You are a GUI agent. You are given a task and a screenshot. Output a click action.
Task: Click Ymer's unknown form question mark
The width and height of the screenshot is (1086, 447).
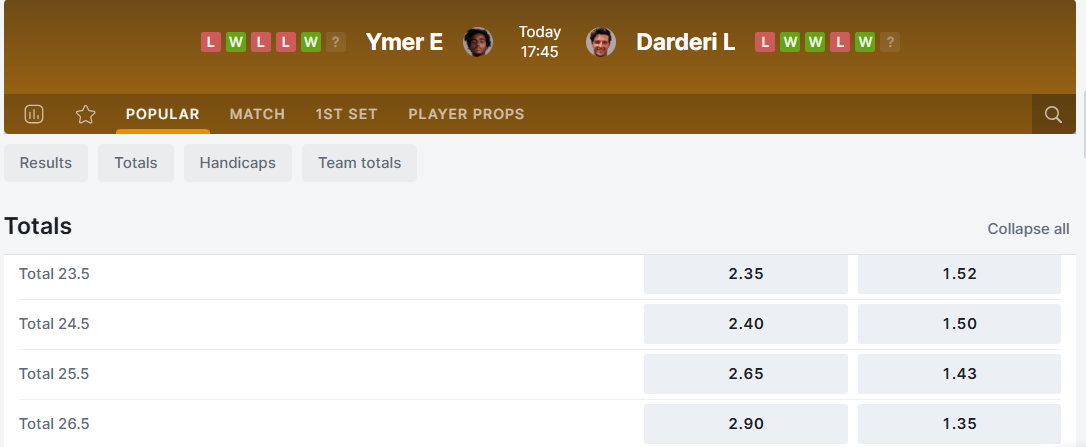(x=336, y=42)
